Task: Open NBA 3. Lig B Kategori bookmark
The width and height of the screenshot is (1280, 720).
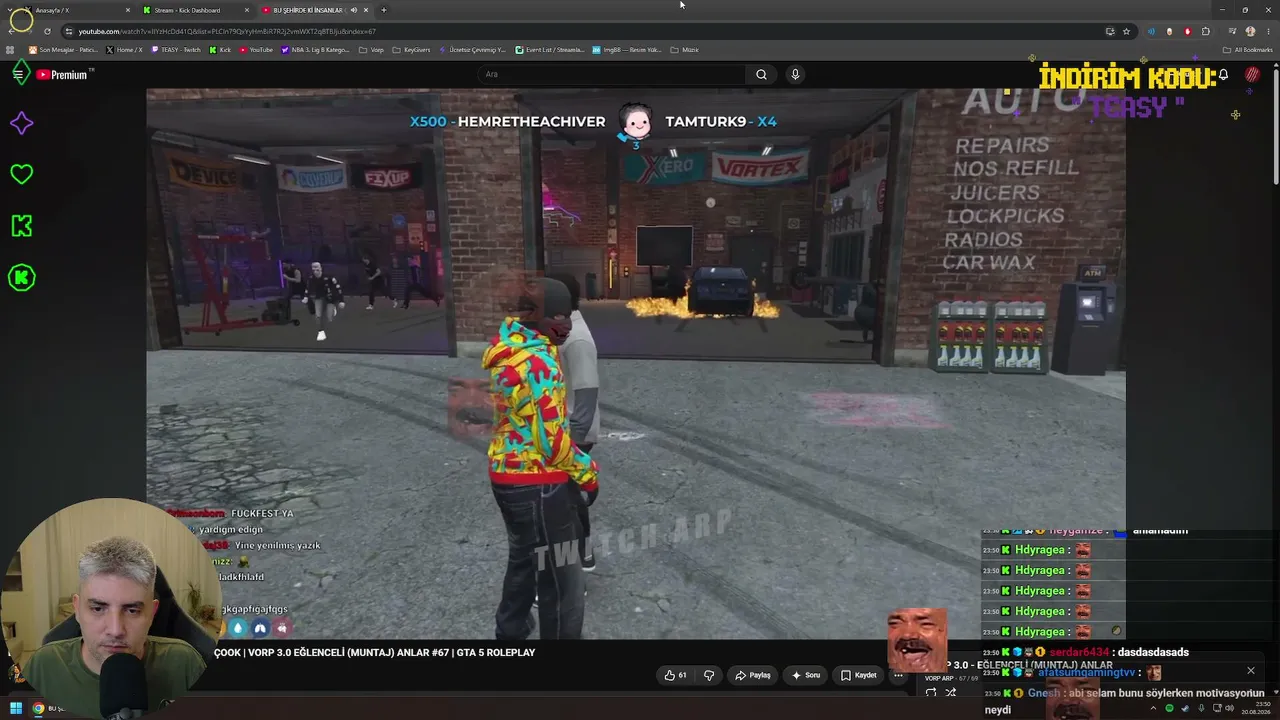Action: tap(315, 49)
